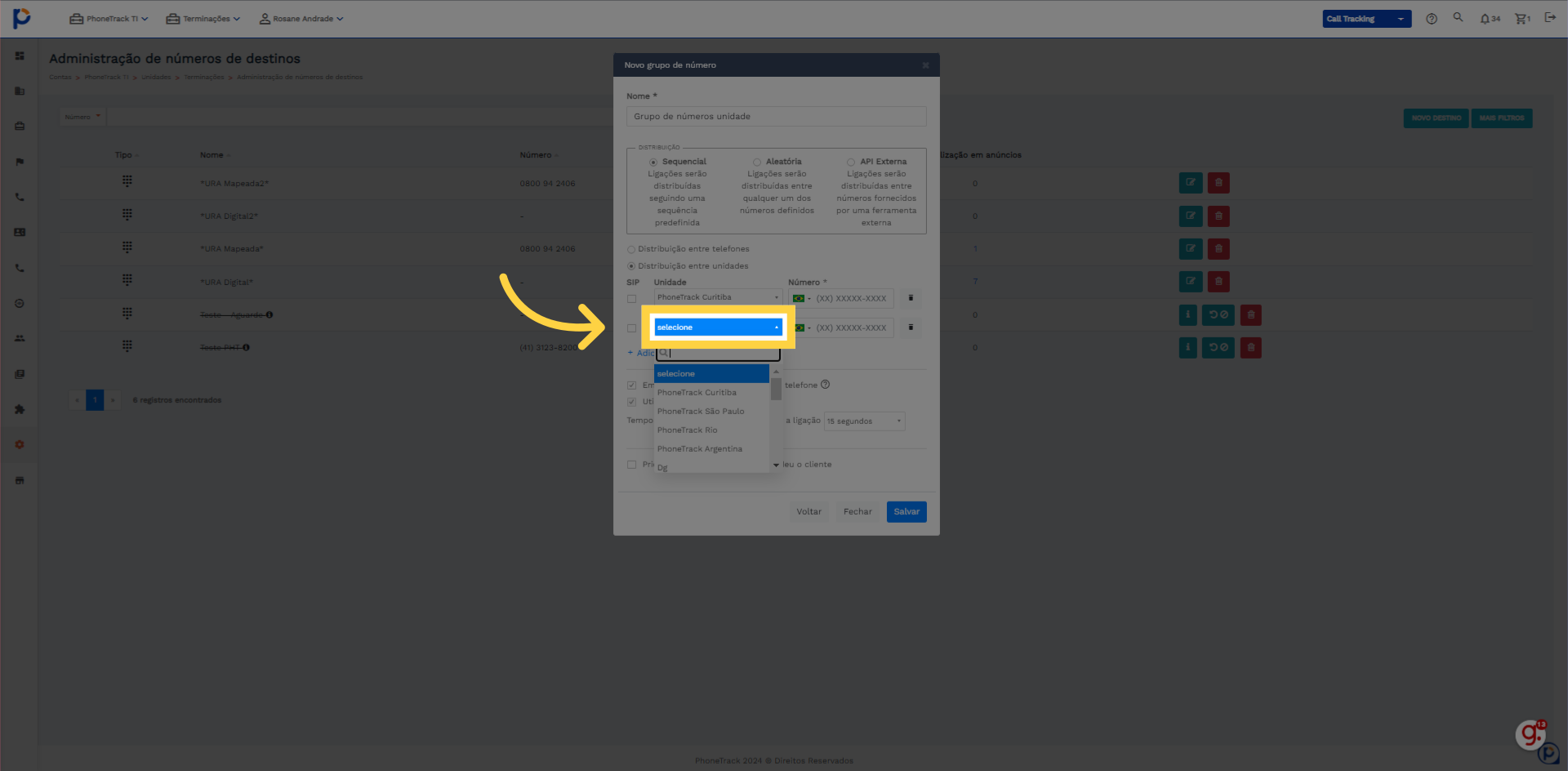Image resolution: width=1568 pixels, height=771 pixels.
Task: Click the dropdown list scrollbar thumb
Action: [x=776, y=388]
